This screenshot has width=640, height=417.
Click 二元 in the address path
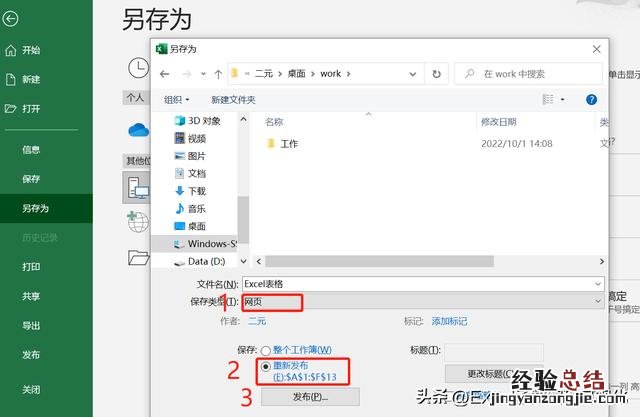click(264, 74)
